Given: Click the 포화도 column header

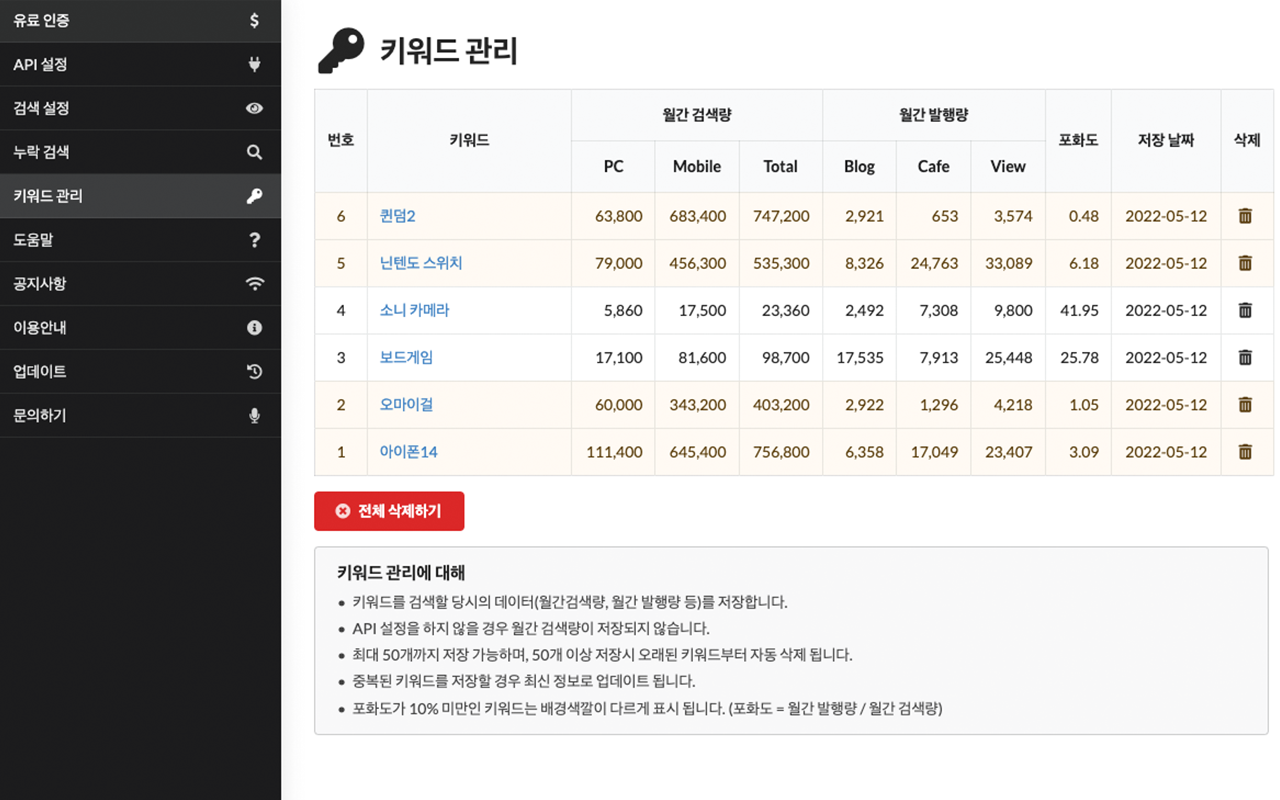Looking at the screenshot, I should click(1079, 141).
